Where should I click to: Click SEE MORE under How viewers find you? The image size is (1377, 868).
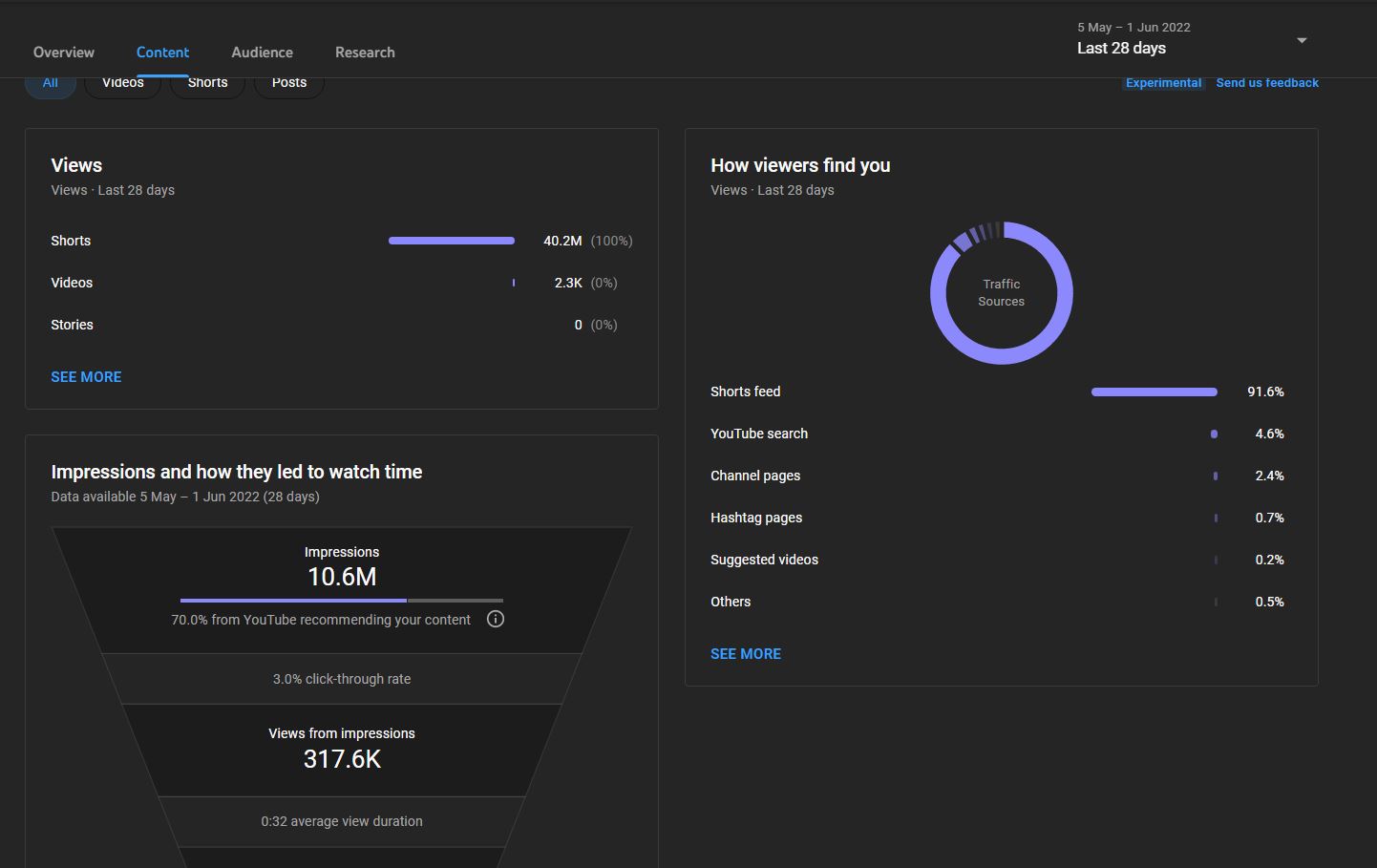tap(746, 654)
